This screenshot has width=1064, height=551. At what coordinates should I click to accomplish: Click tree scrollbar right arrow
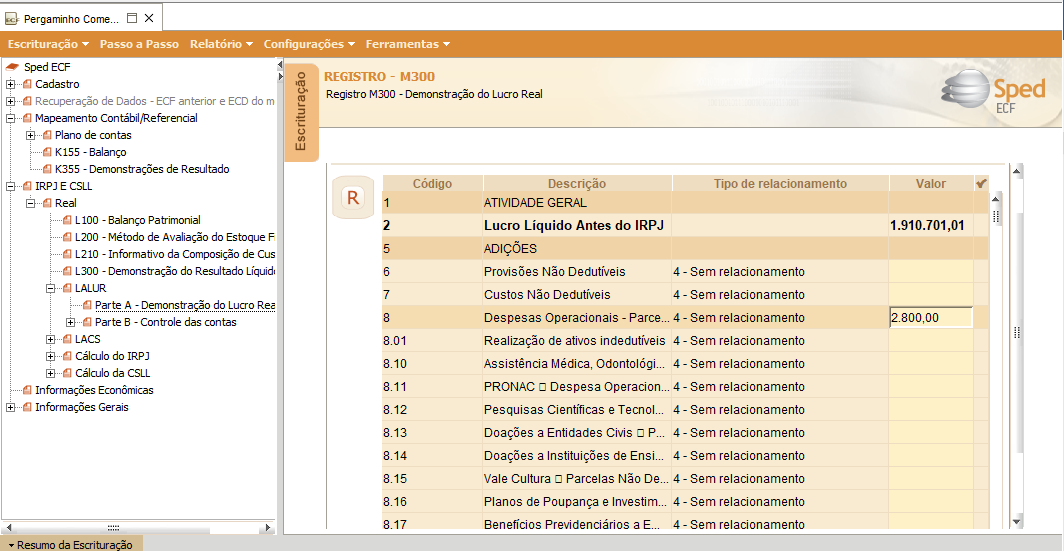point(268,527)
